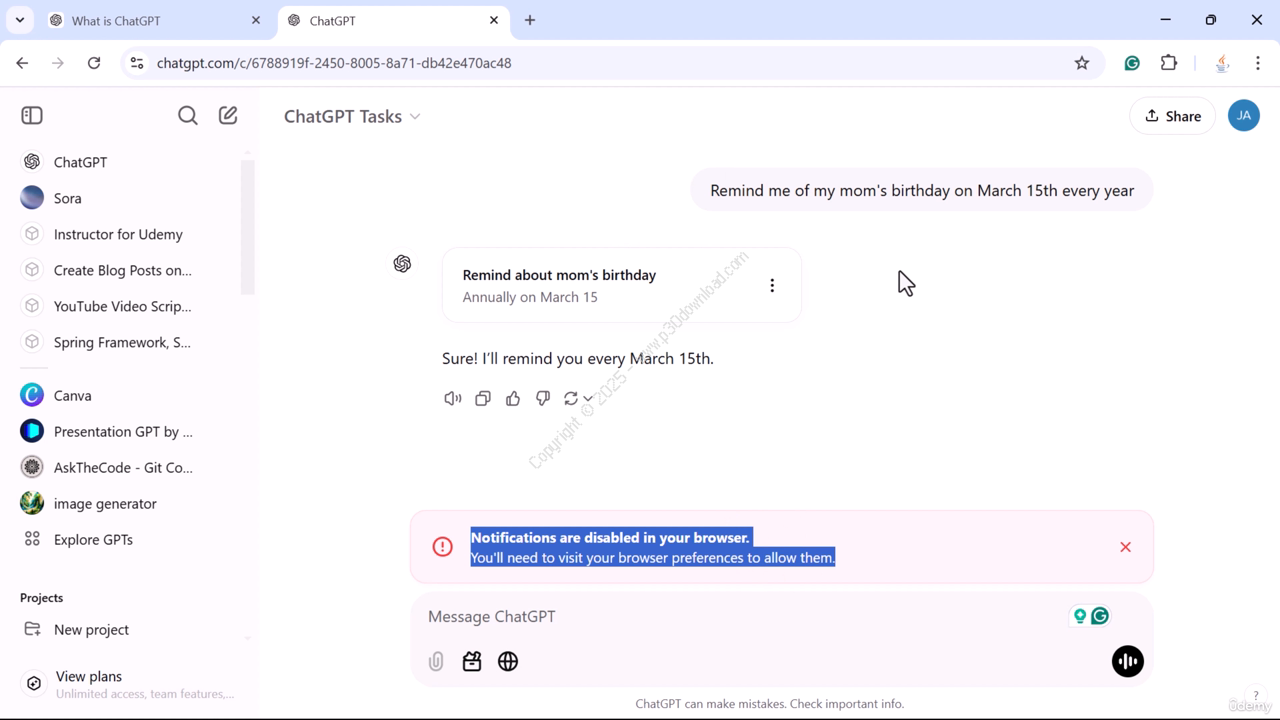Give the response a thumbs down
Screen dimensions: 1280x720
[543, 398]
